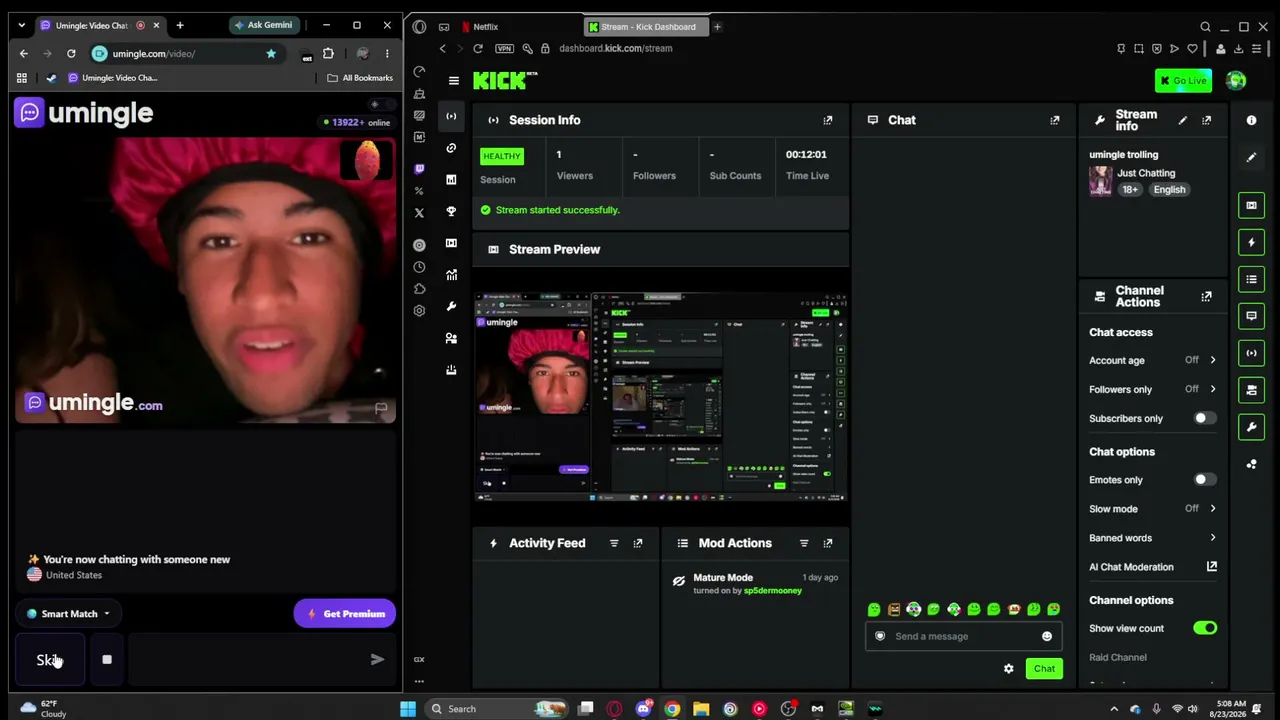This screenshot has height=720, width=1280.
Task: Select the Stream - Kick Dashboard tab
Action: click(645, 27)
